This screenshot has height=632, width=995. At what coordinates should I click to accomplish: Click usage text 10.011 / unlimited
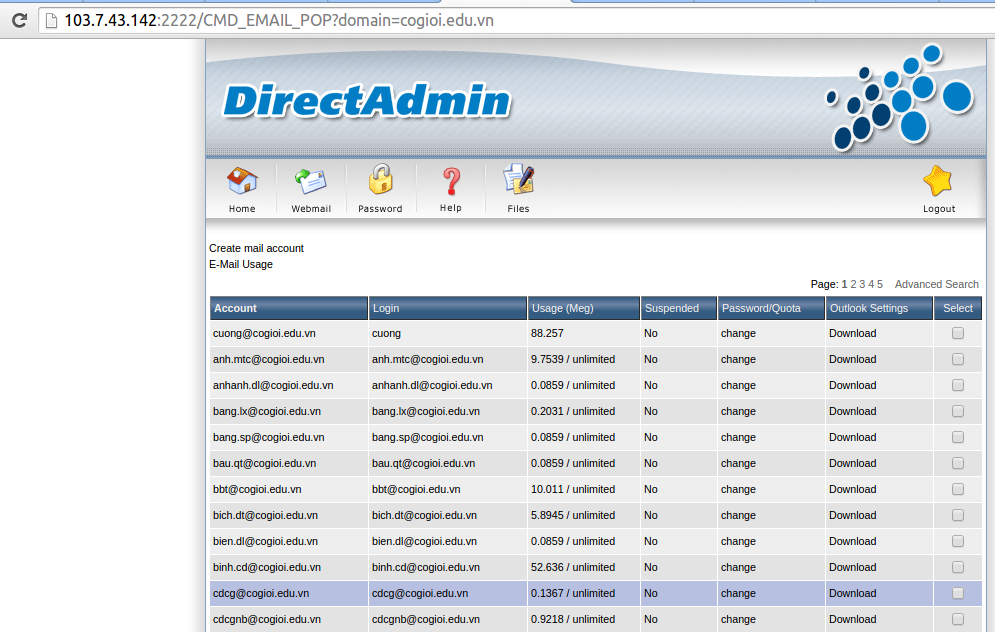point(573,489)
